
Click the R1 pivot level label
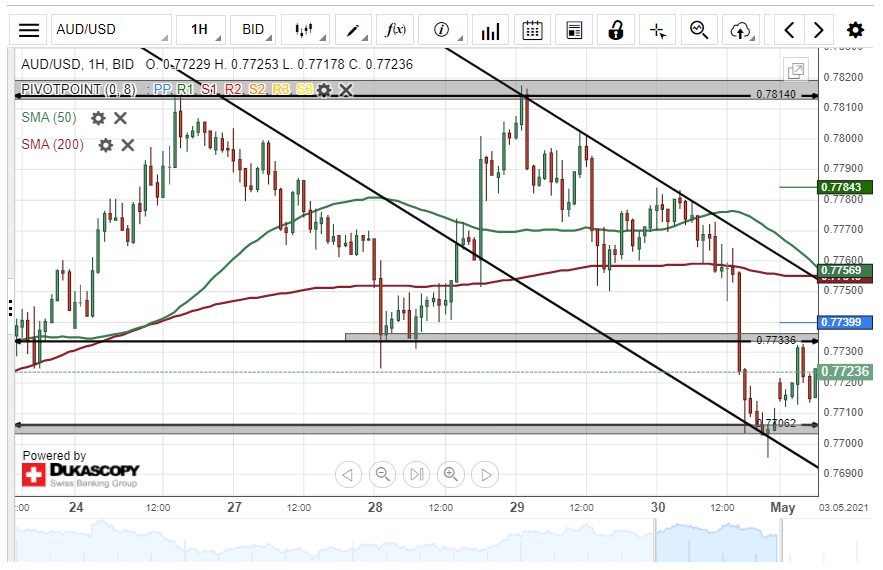185,90
